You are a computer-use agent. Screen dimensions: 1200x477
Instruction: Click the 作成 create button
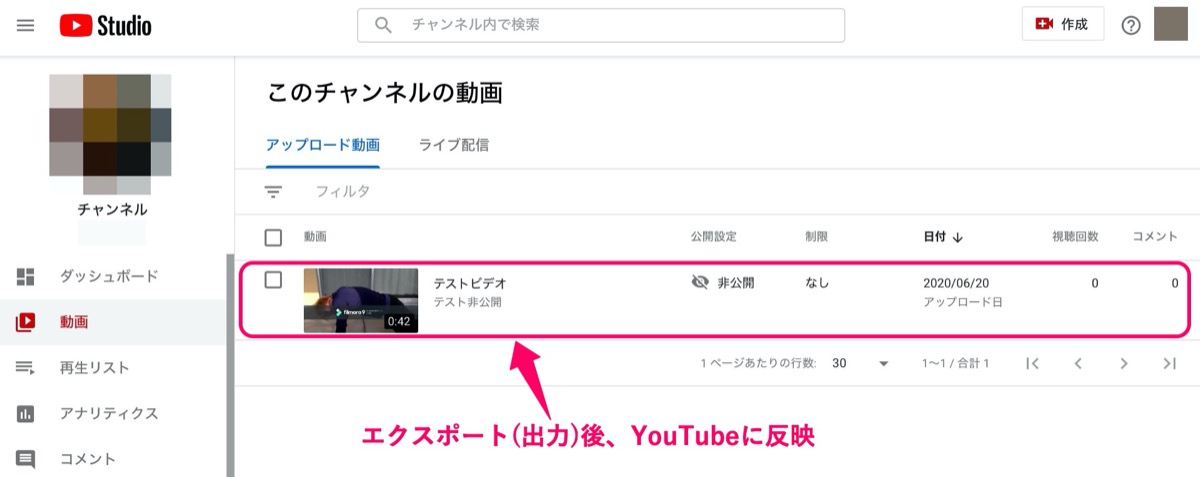[x=1062, y=24]
